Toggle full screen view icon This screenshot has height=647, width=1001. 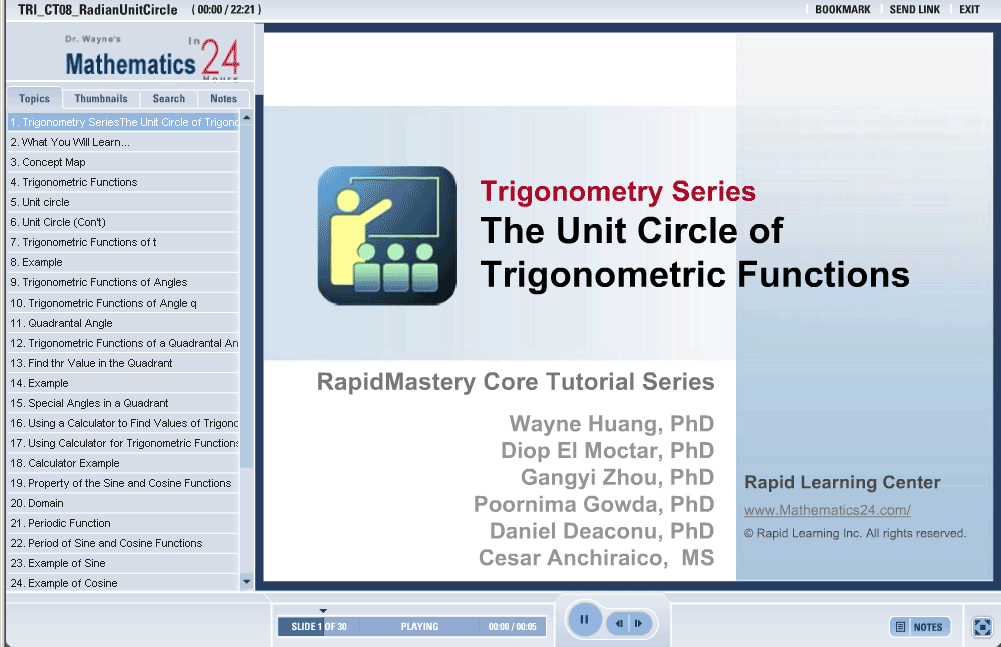click(982, 627)
